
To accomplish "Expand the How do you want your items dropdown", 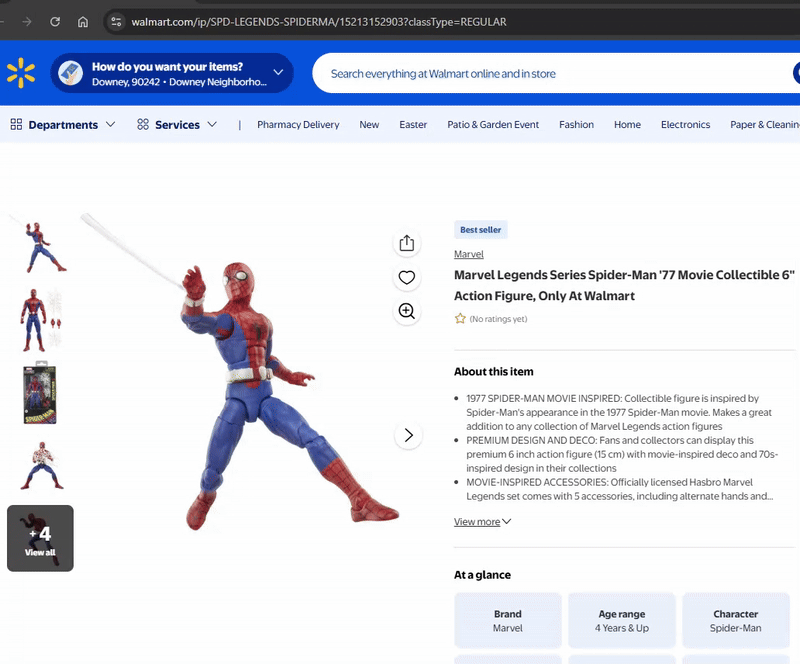I will (x=278, y=72).
